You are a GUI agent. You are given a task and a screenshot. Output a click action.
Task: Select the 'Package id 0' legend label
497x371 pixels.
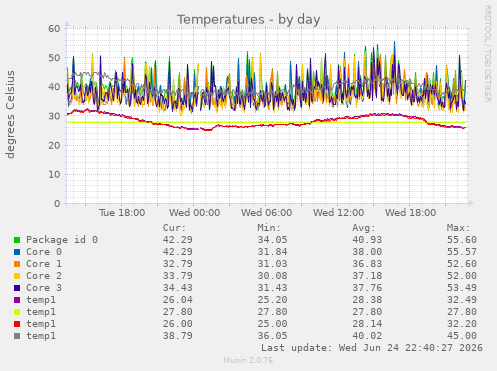[62, 240]
